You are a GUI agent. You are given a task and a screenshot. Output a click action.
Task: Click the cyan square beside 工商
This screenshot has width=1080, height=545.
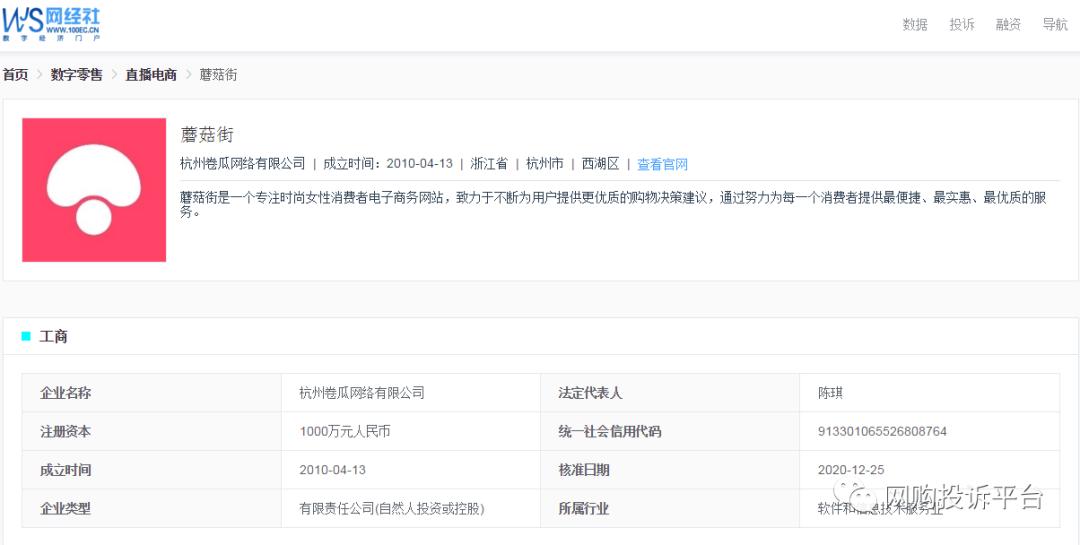(26, 337)
